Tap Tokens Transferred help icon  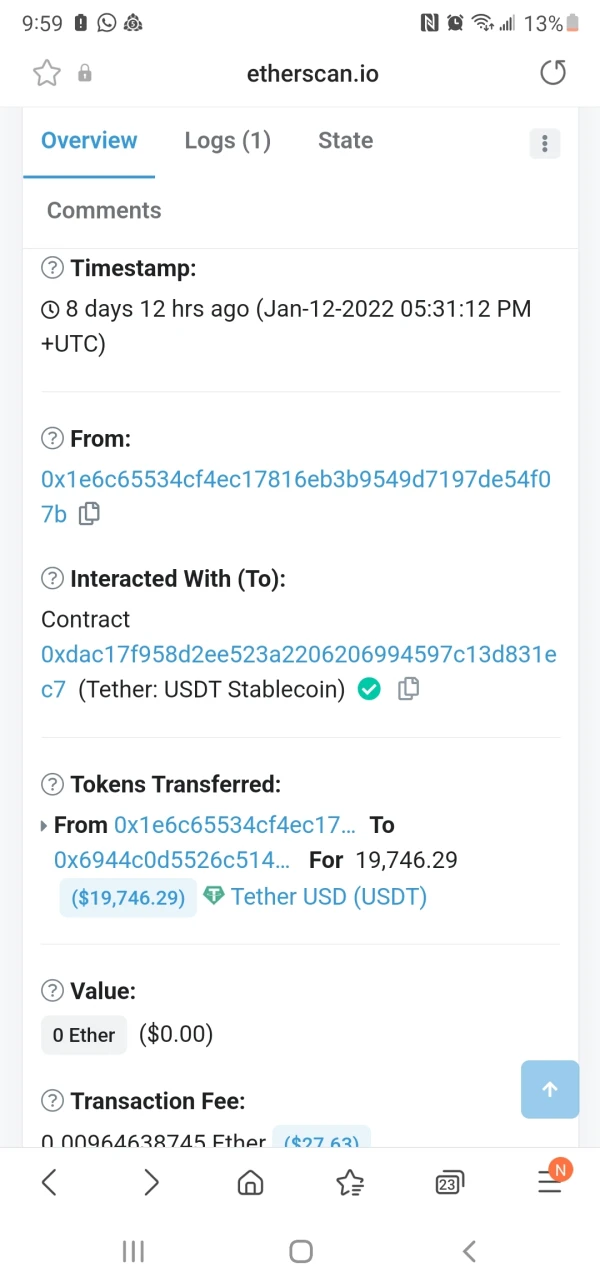(52, 784)
